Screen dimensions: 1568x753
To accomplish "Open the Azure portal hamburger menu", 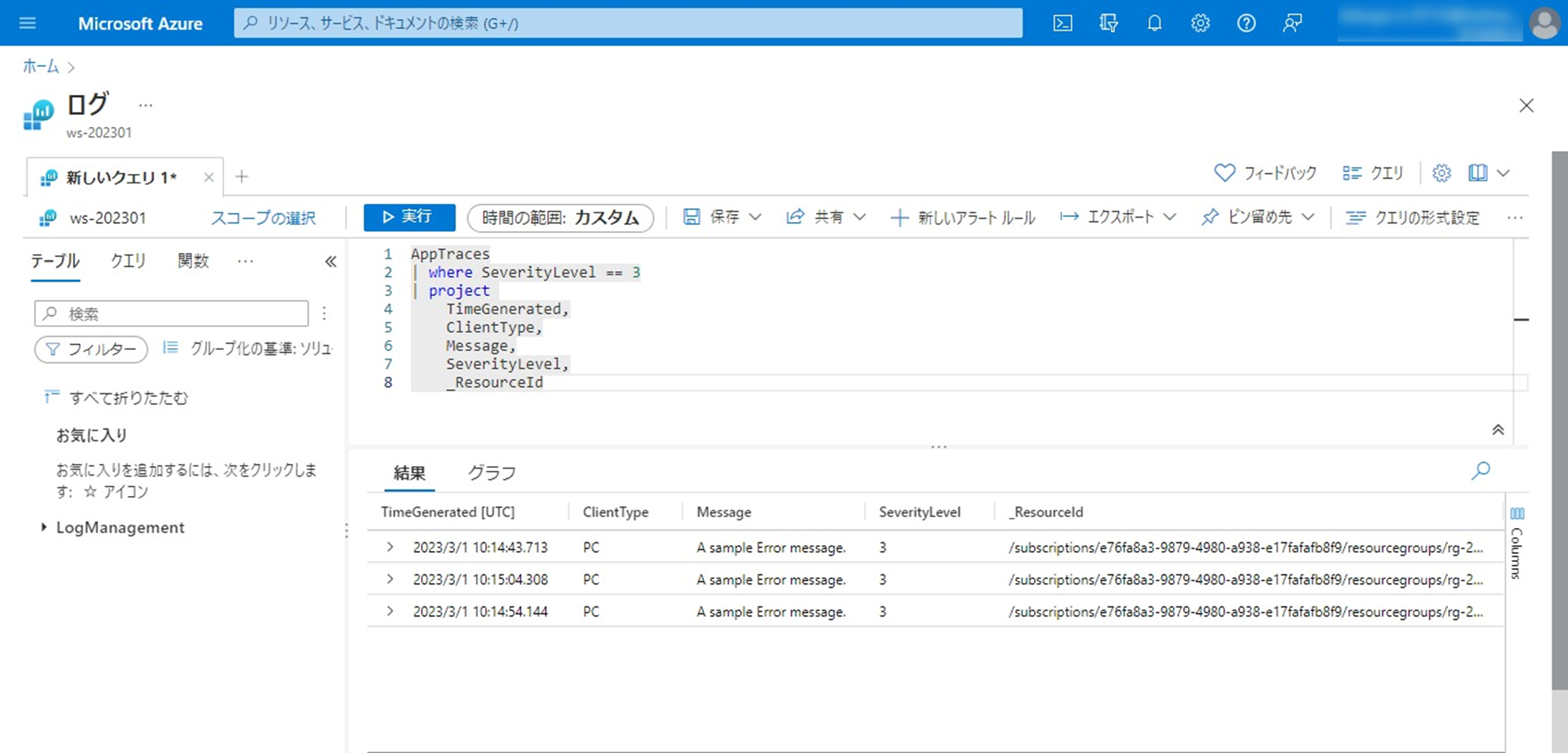I will coord(27,23).
